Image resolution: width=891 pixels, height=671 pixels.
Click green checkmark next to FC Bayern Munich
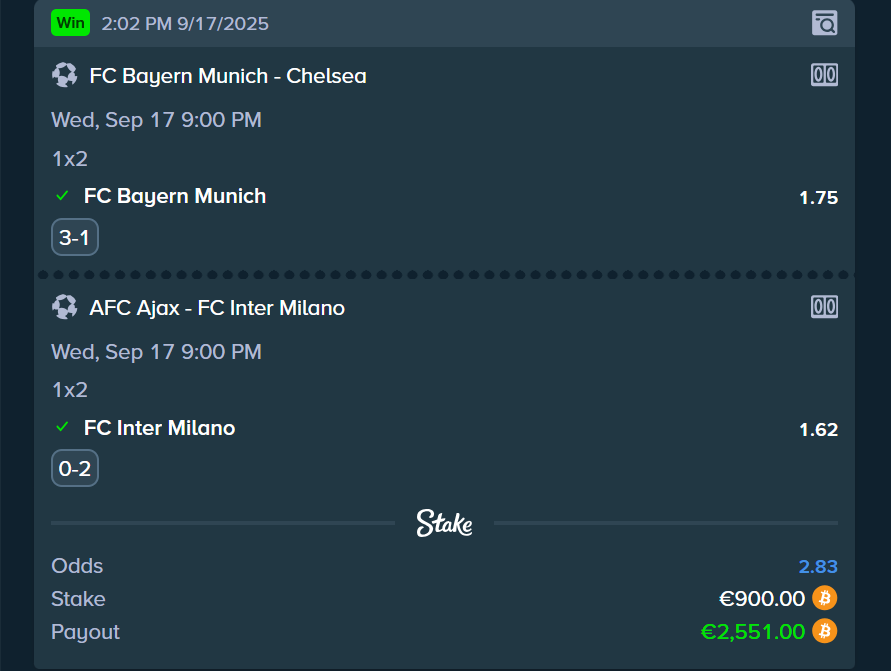[62, 196]
